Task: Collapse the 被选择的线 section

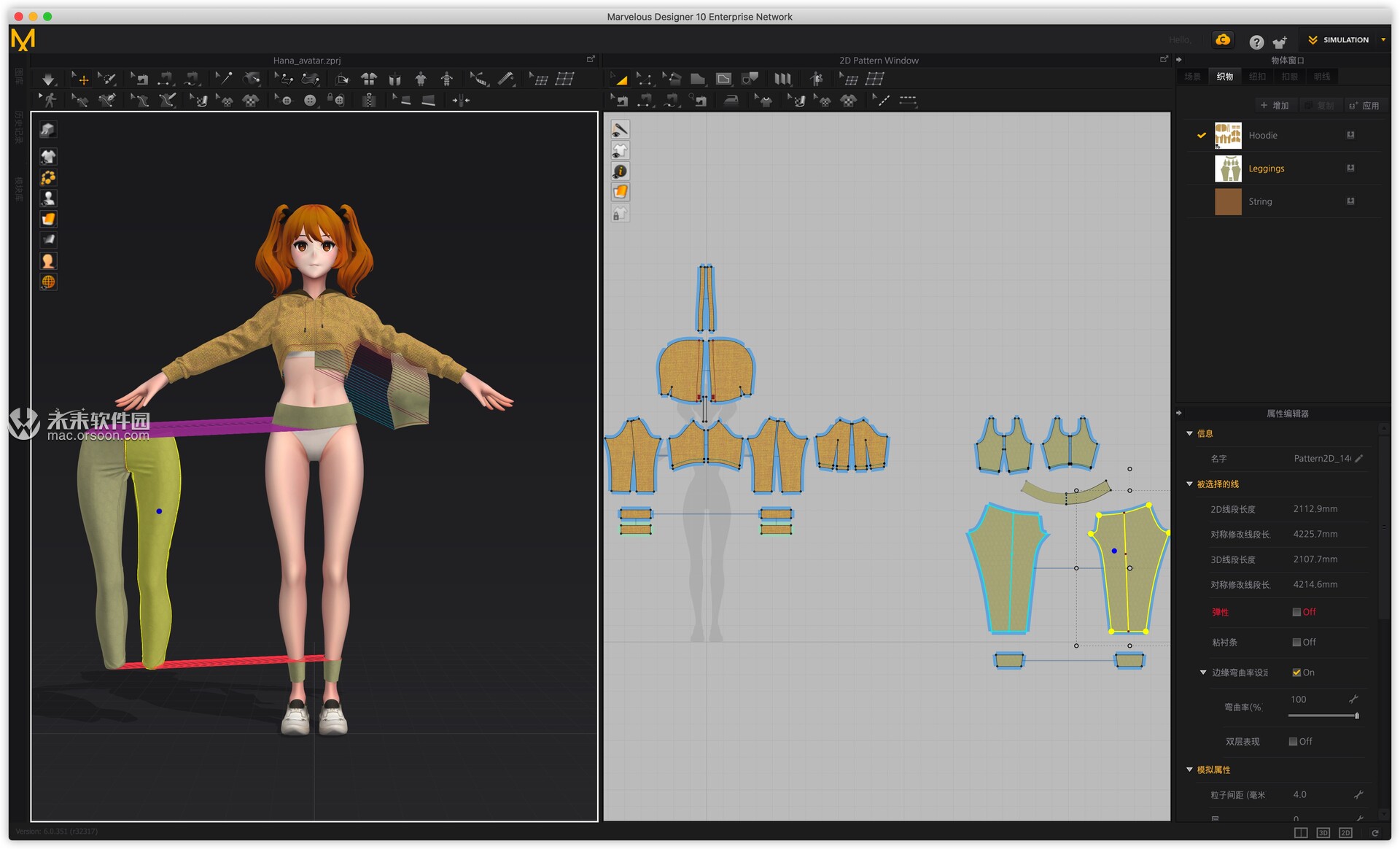Action: pos(1189,484)
